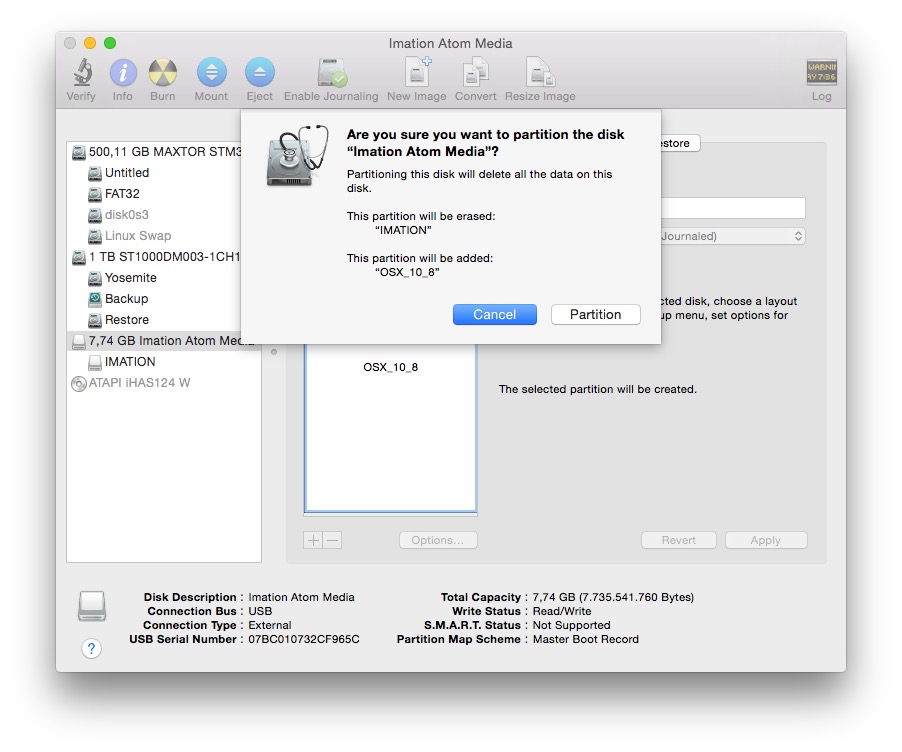Eject the disk using Eject icon

click(x=259, y=74)
